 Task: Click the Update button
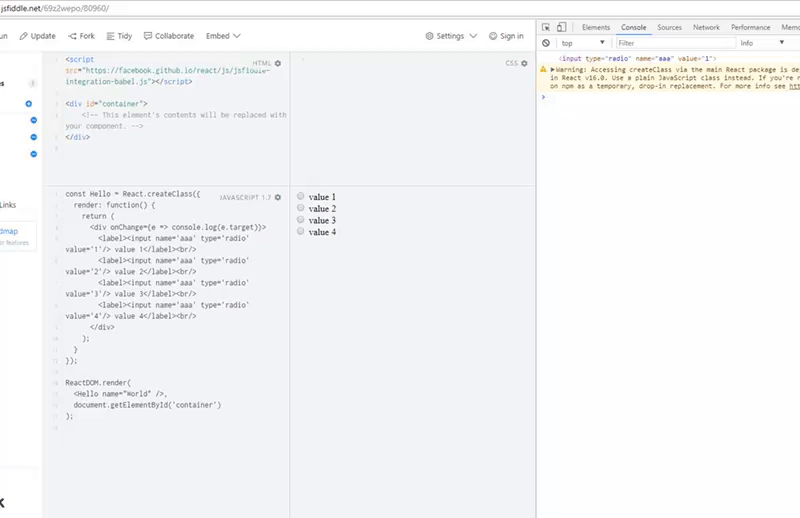pos(38,36)
